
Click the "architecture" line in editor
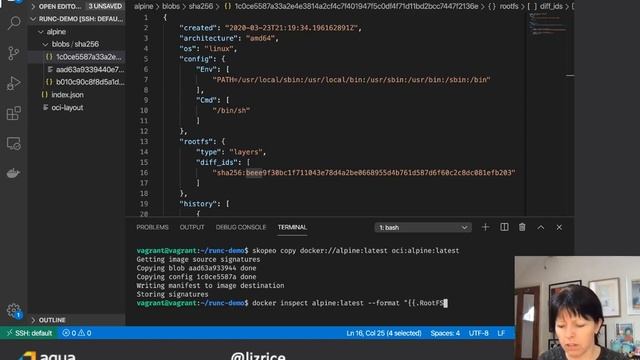click(x=229, y=38)
